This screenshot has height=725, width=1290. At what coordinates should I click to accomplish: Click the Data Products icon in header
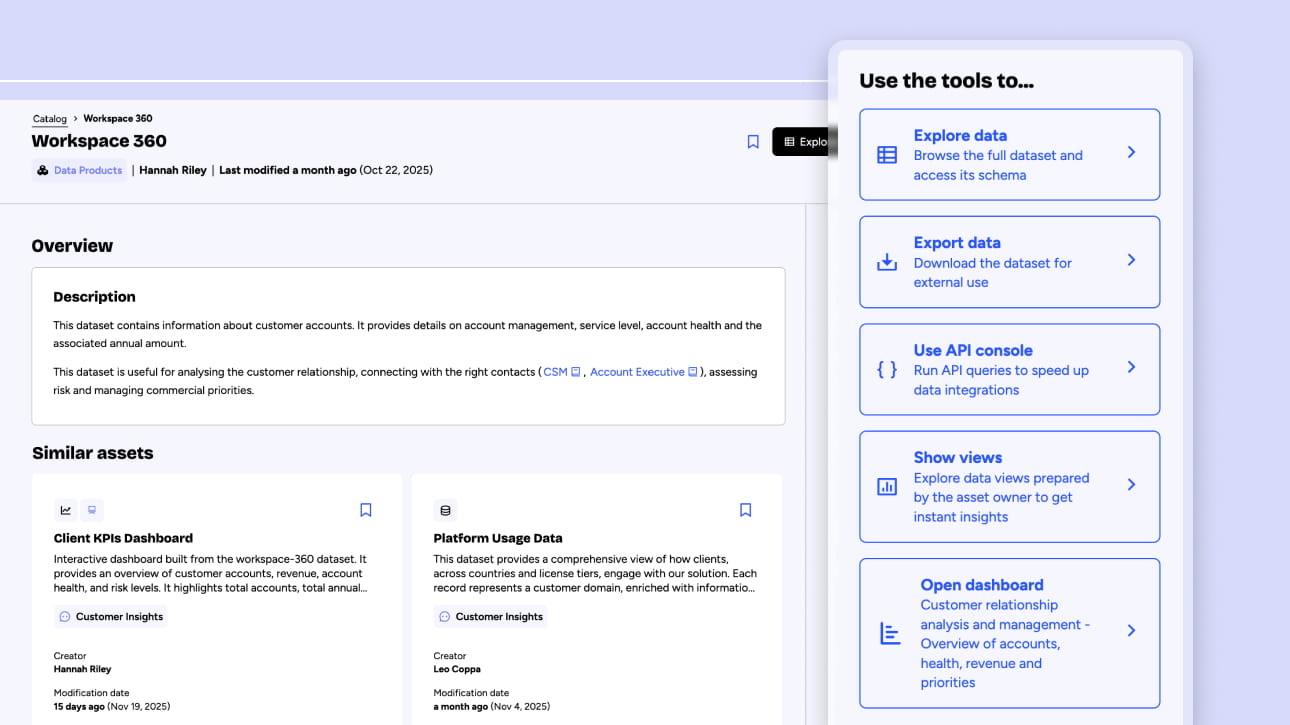(43, 170)
